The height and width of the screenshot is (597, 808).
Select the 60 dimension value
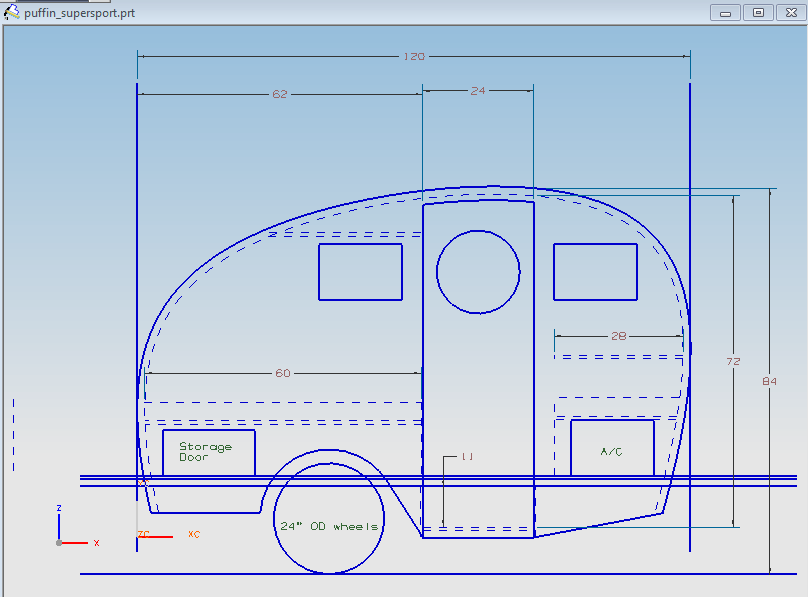283,373
